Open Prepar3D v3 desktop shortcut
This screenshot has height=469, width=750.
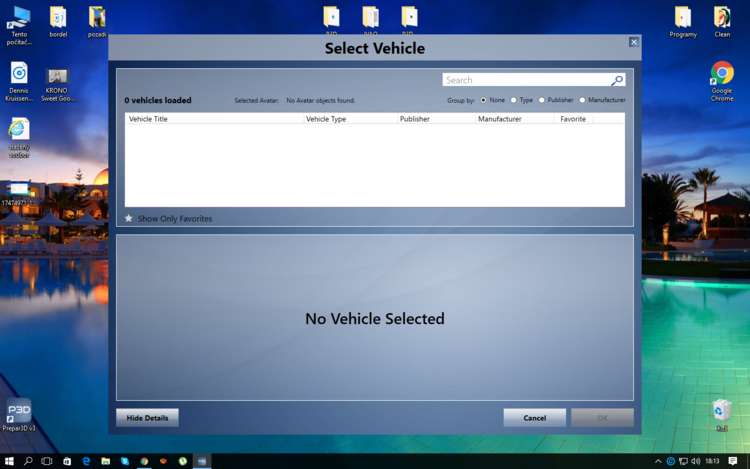pyautogui.click(x=19, y=415)
